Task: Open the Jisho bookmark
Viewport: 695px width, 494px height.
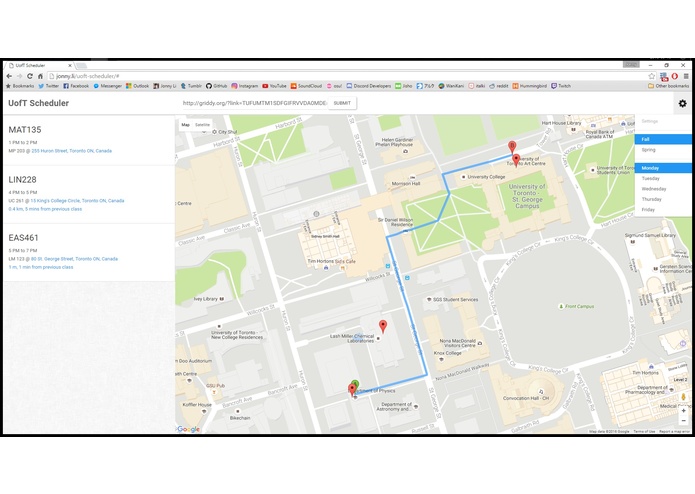Action: pos(404,86)
